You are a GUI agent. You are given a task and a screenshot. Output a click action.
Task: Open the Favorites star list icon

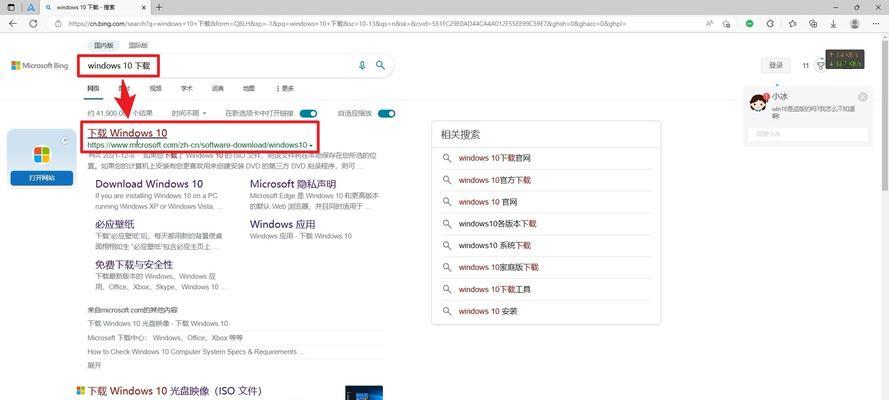point(792,24)
